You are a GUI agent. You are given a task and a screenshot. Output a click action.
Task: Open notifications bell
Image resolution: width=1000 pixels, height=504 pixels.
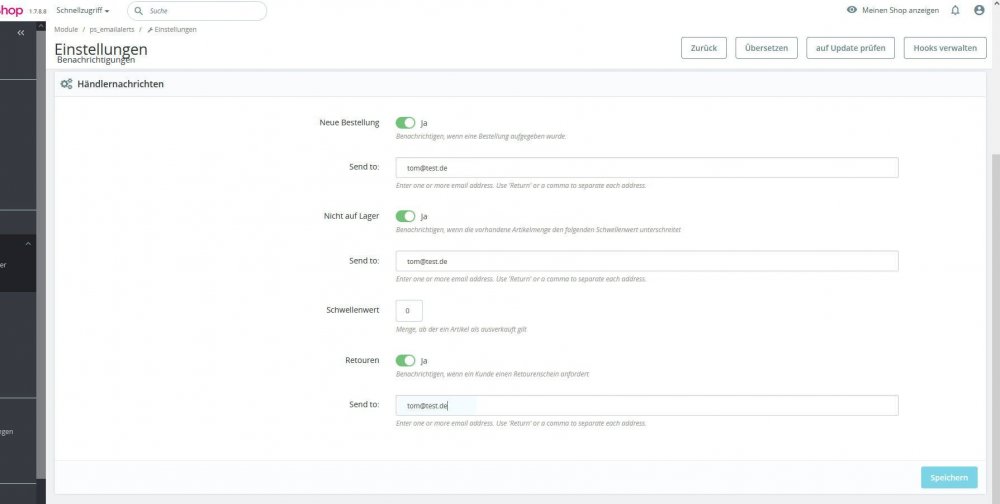click(955, 10)
